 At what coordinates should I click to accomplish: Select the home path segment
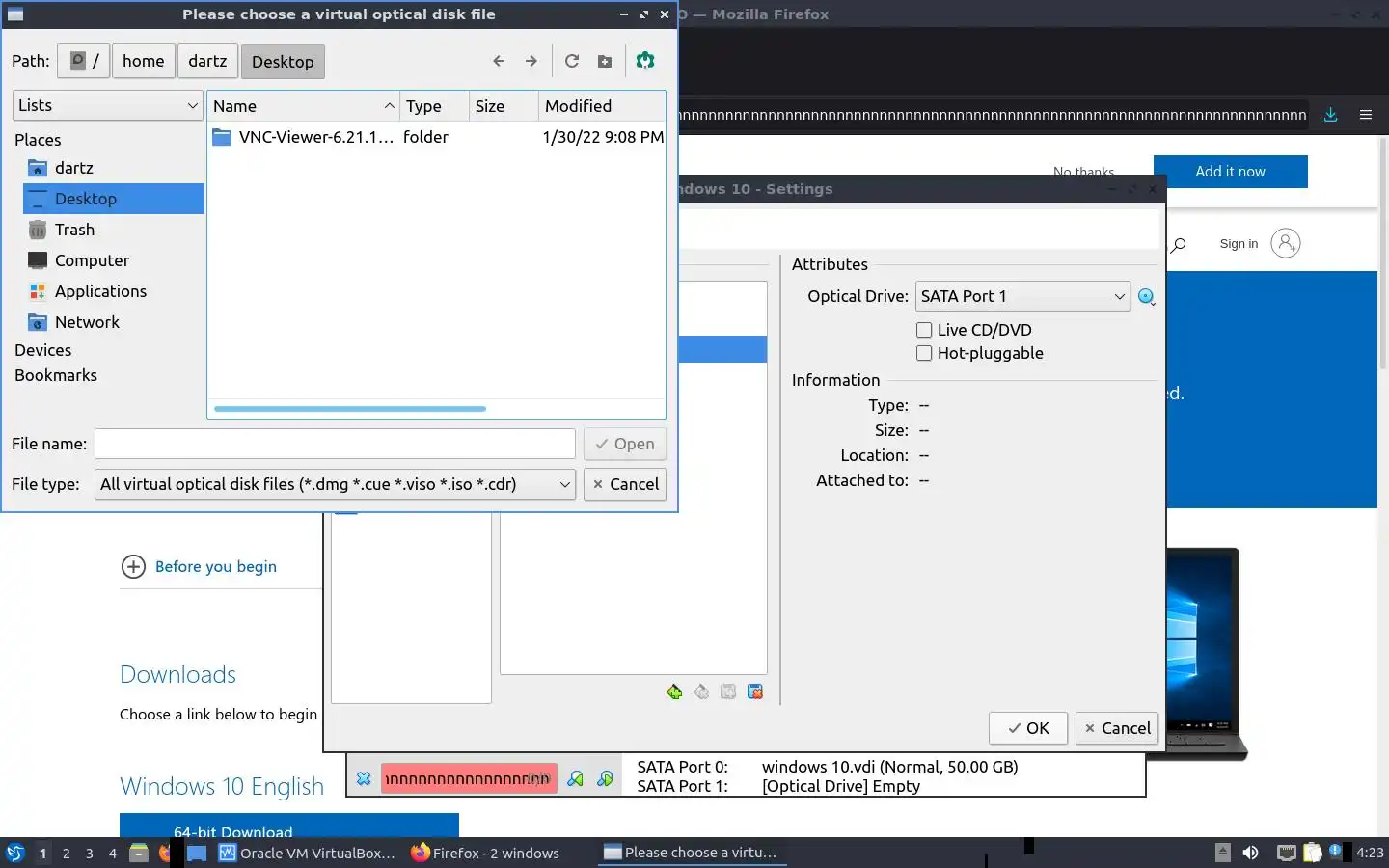pyautogui.click(x=144, y=61)
